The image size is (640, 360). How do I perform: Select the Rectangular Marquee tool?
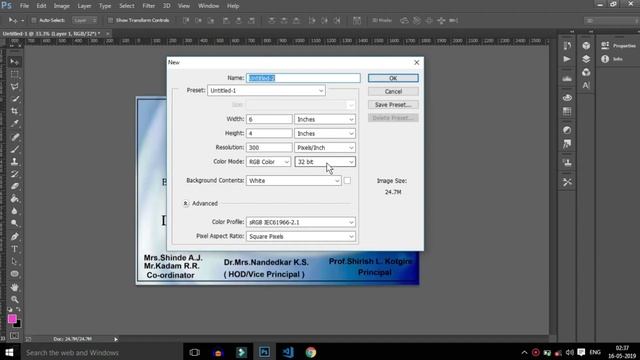pyautogui.click(x=14, y=74)
